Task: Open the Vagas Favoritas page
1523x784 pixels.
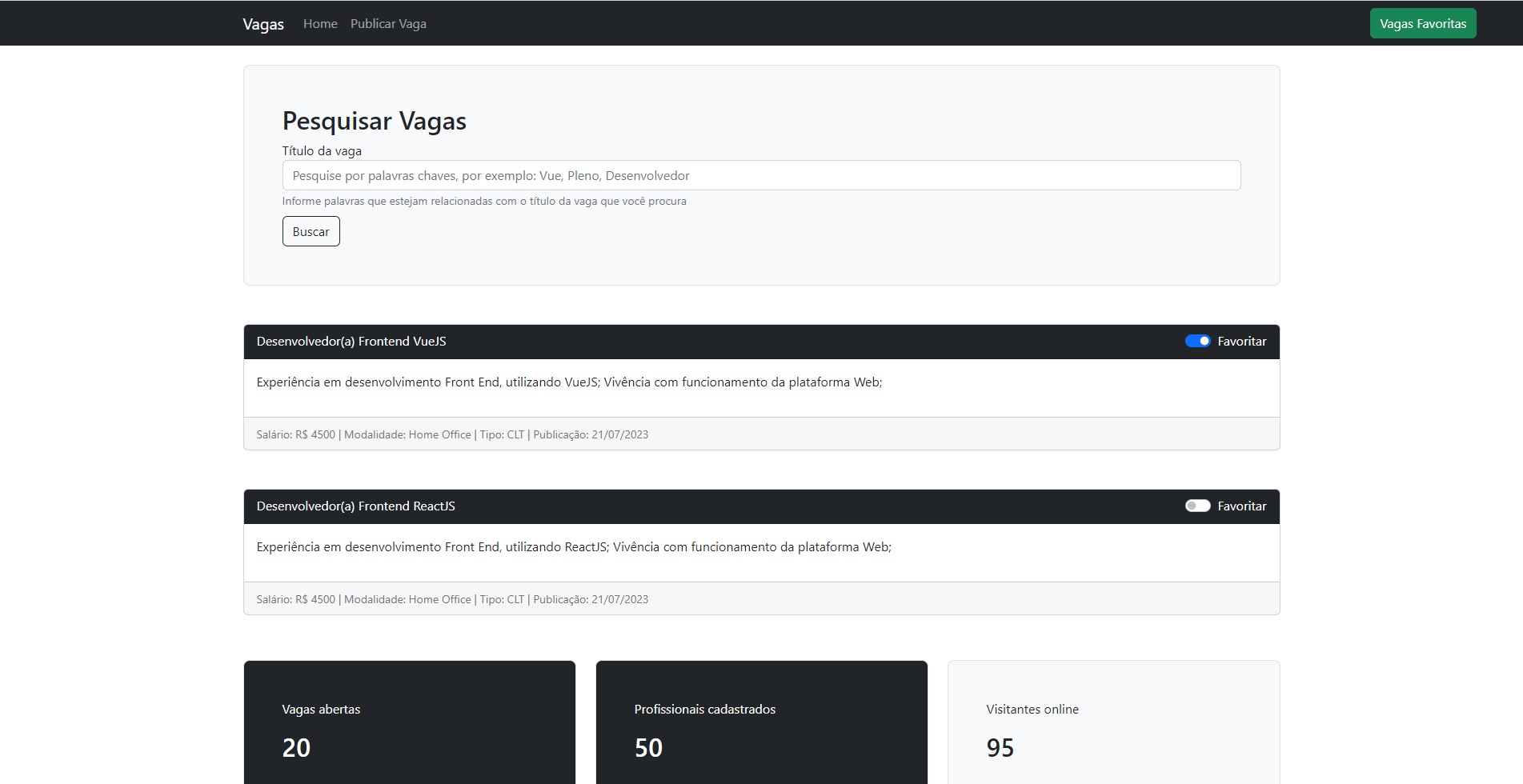Action: pyautogui.click(x=1422, y=23)
